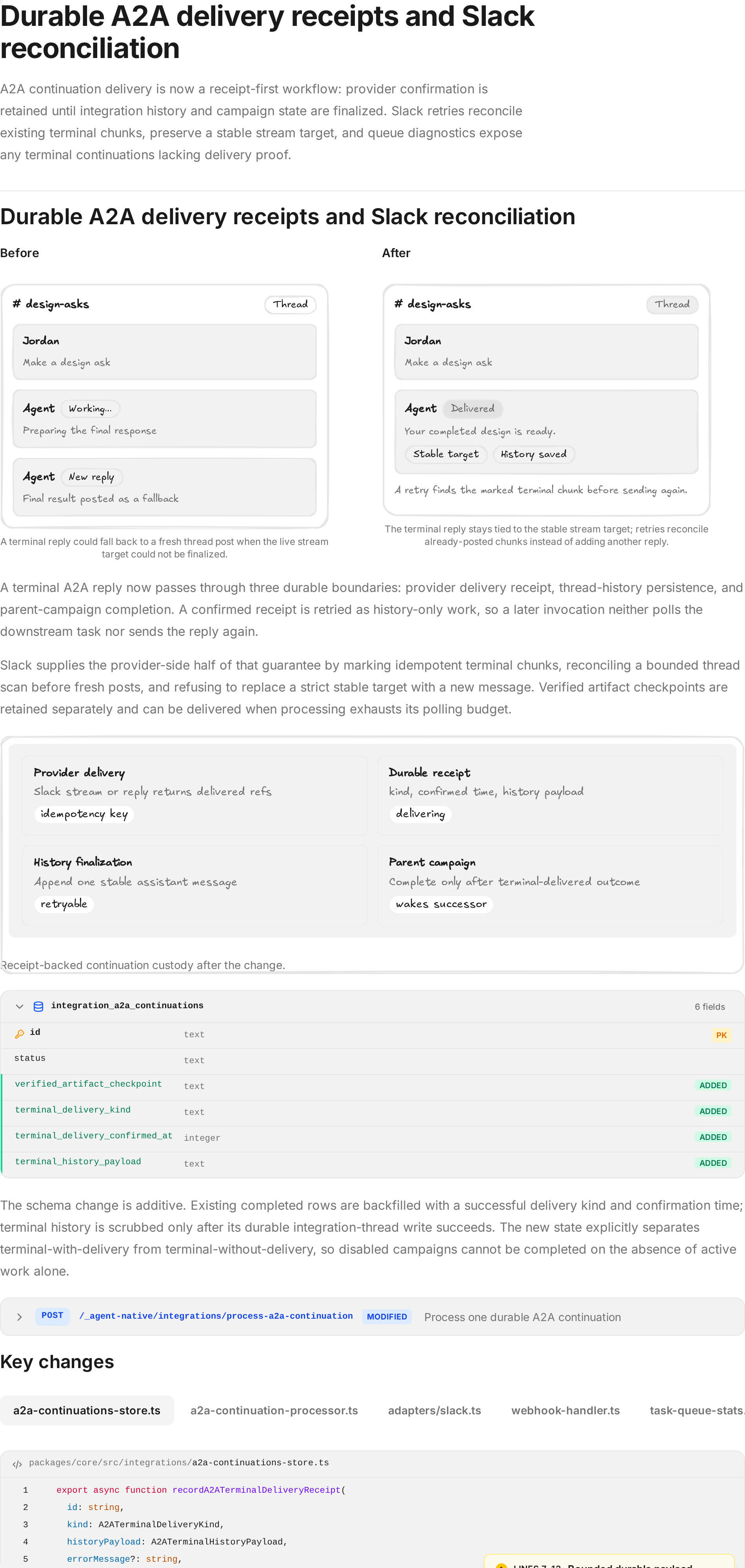Select the a2a-continuations-store.ts tab
Viewport: 745px width, 1568px height.
[x=87, y=1410]
